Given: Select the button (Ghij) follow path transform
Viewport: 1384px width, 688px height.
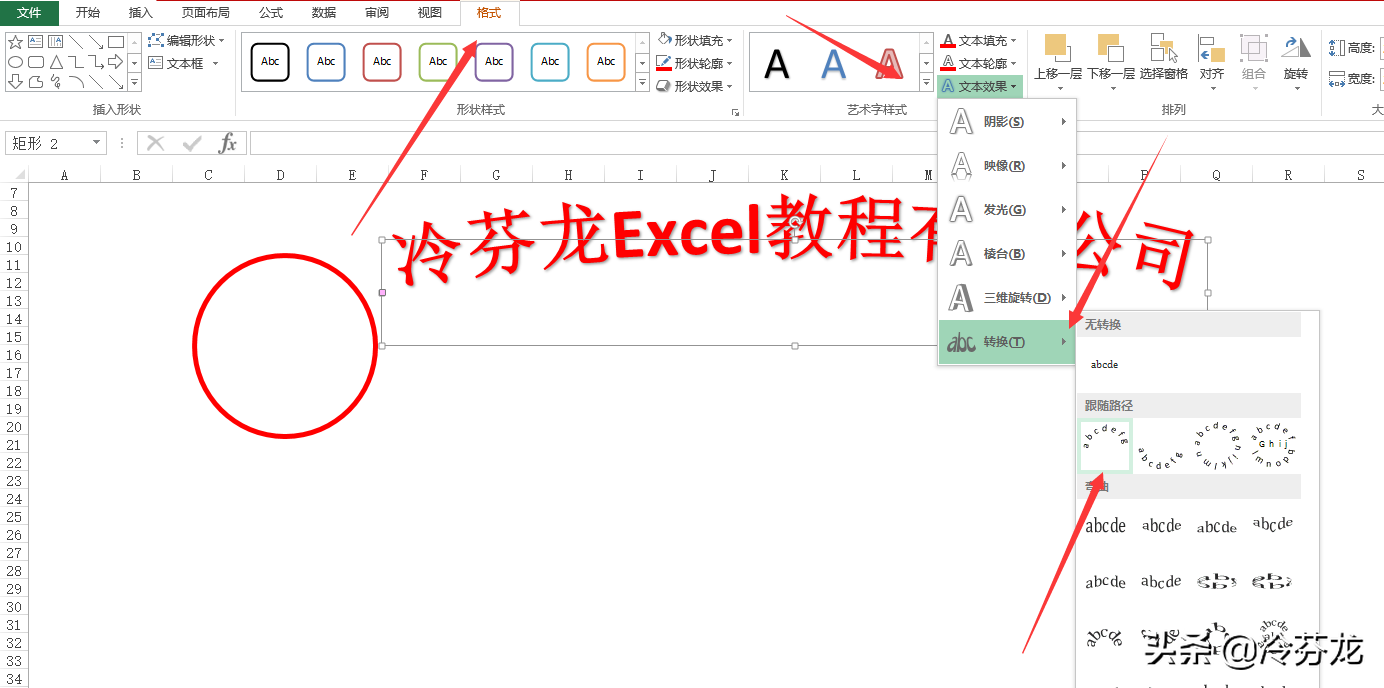Looking at the screenshot, I should [x=1273, y=446].
